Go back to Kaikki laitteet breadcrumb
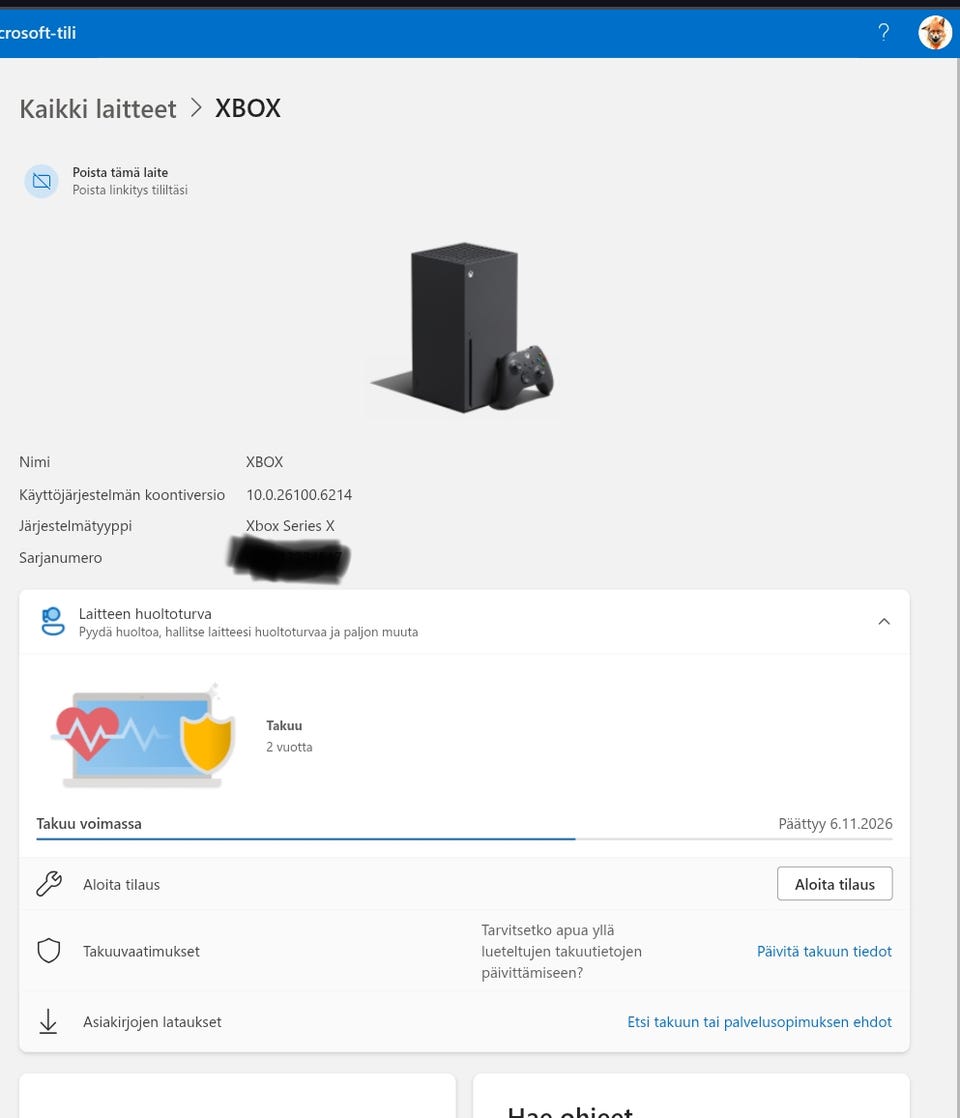Screen dimensions: 960x1118 [x=98, y=108]
